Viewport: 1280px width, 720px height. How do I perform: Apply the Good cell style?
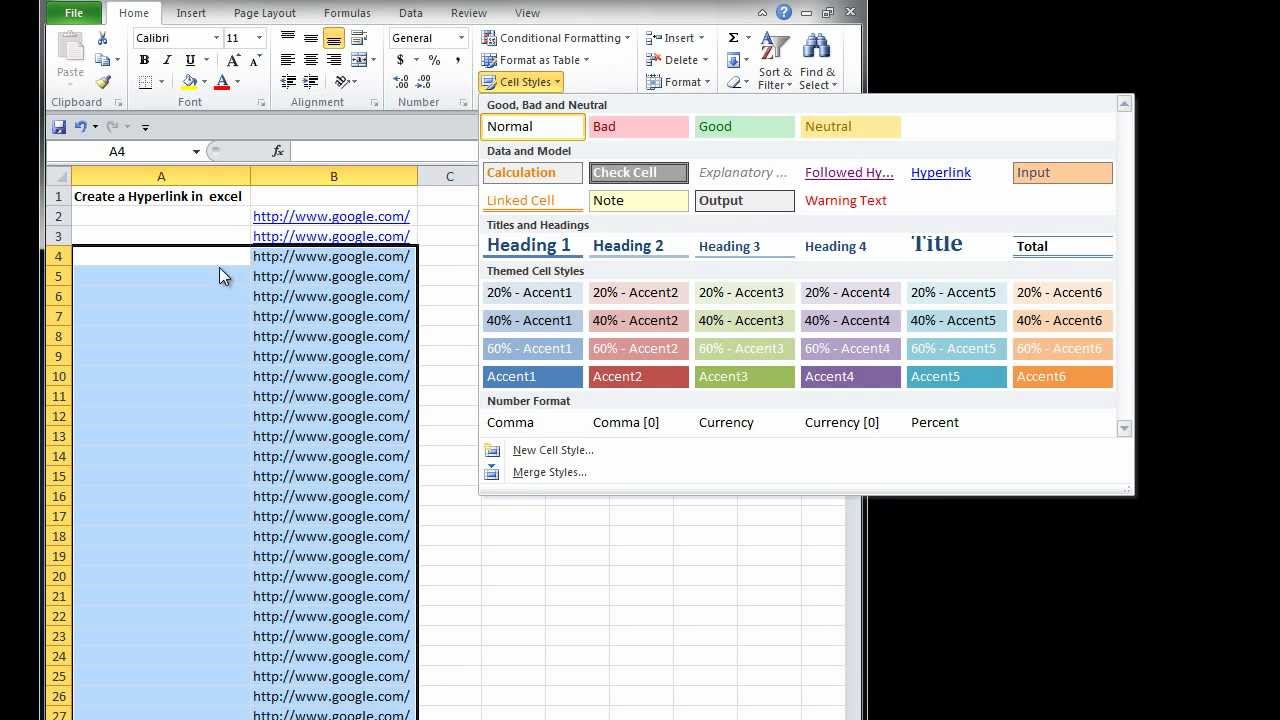(745, 126)
